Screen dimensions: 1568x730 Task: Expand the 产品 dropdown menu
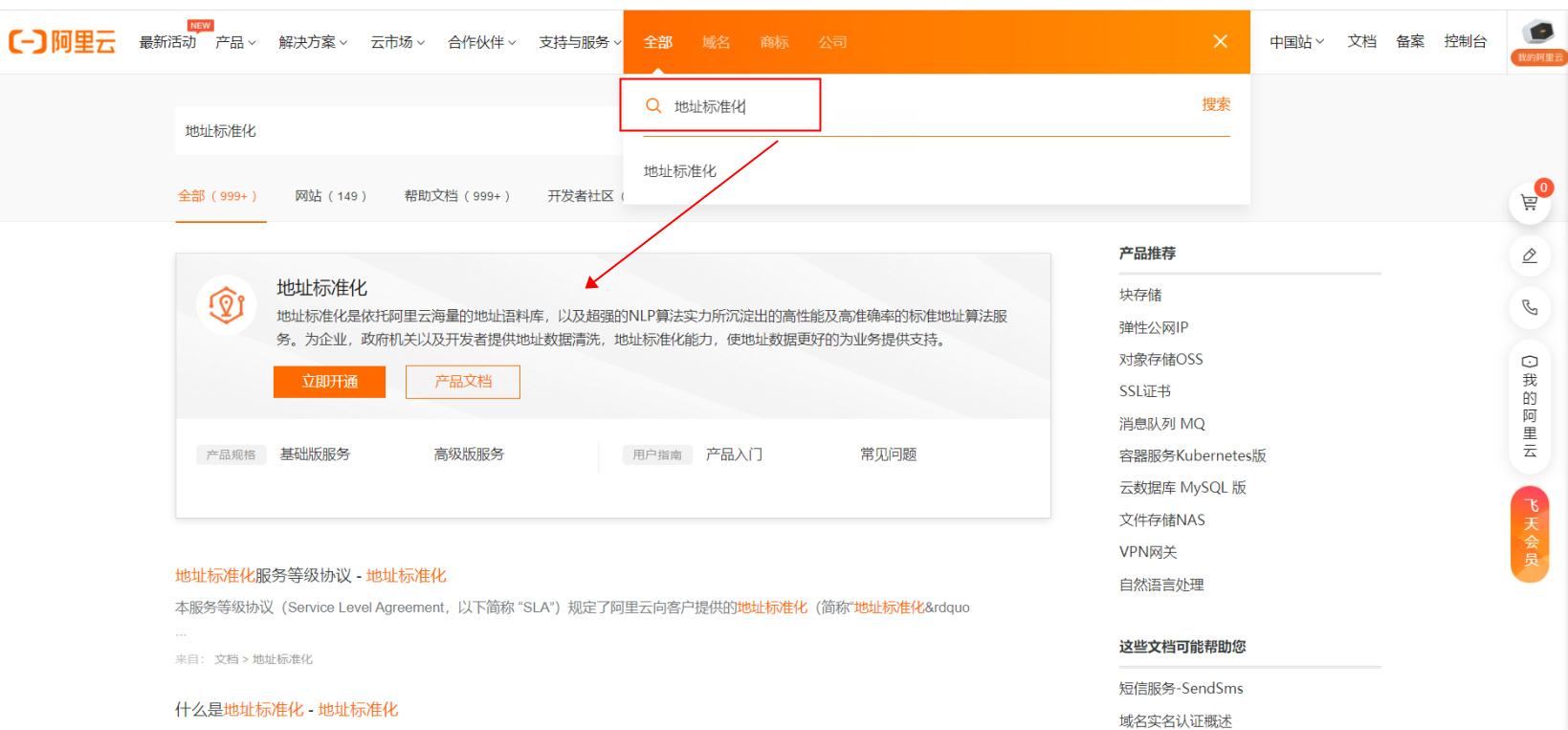coord(235,42)
